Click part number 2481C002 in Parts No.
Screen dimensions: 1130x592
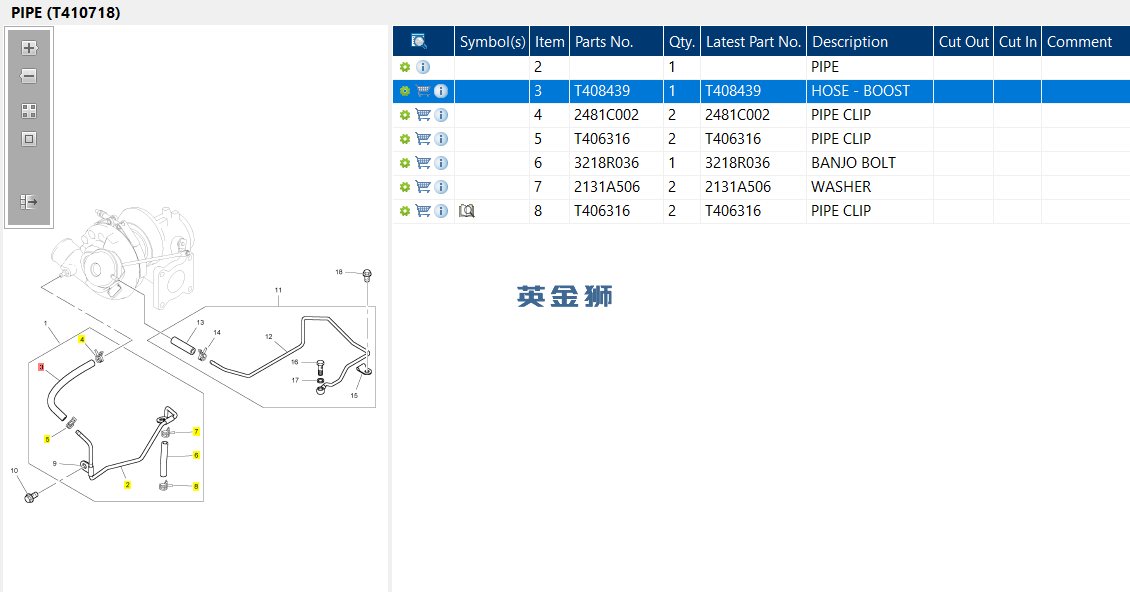click(606, 115)
